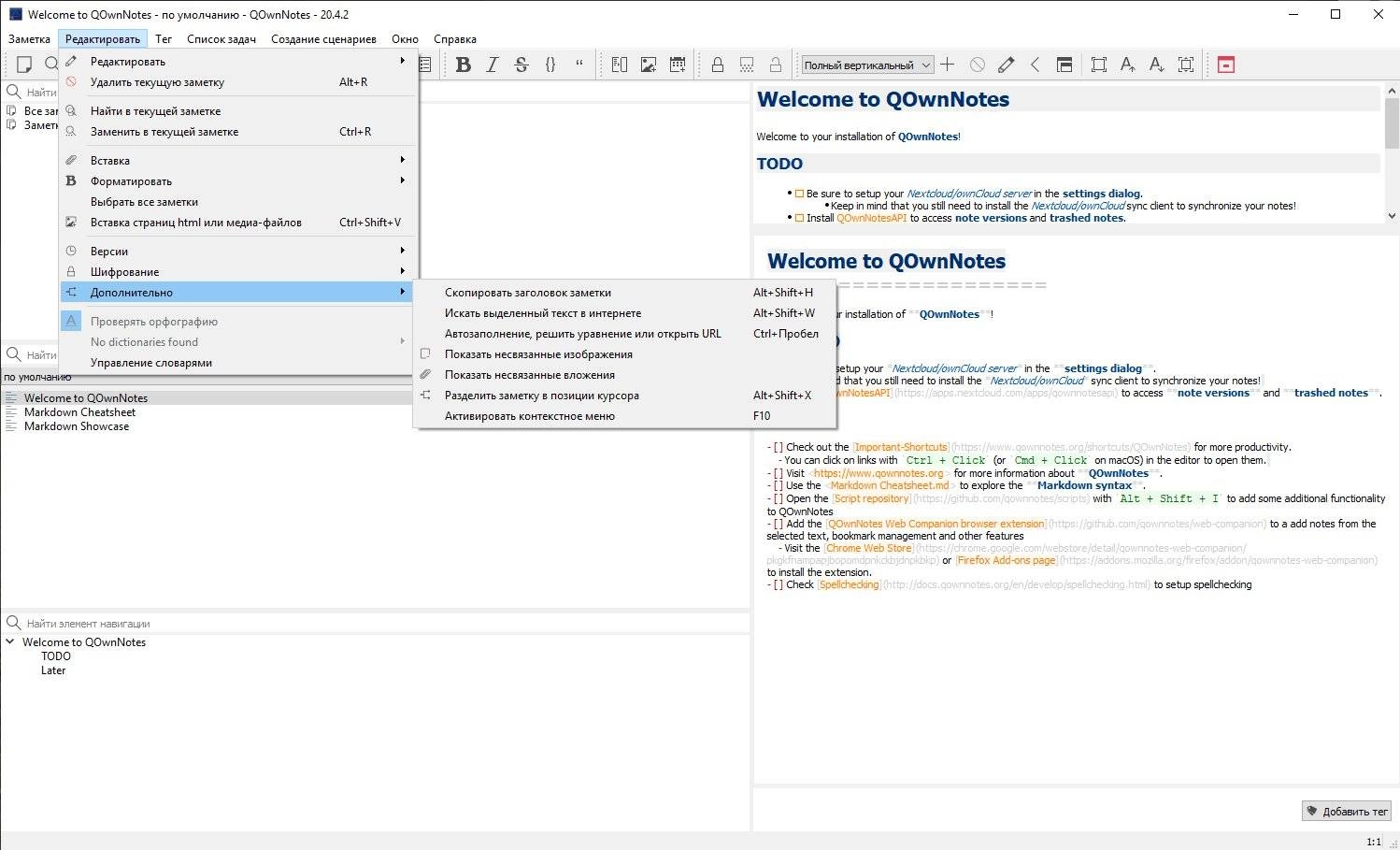Click the plus add workspace icon

pos(948,65)
